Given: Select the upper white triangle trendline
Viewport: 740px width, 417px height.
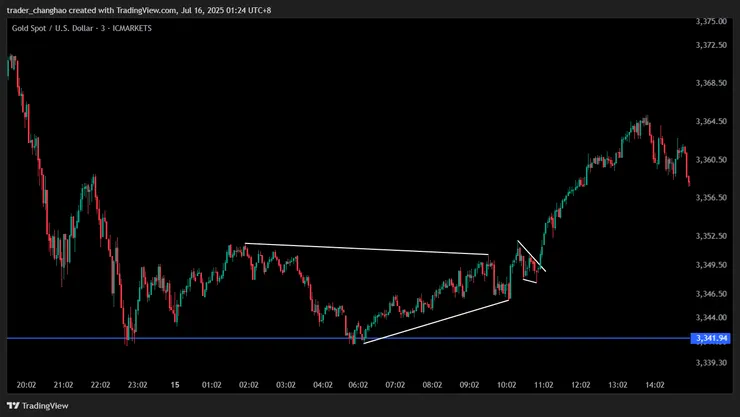Looking at the screenshot, I should click(x=367, y=249).
